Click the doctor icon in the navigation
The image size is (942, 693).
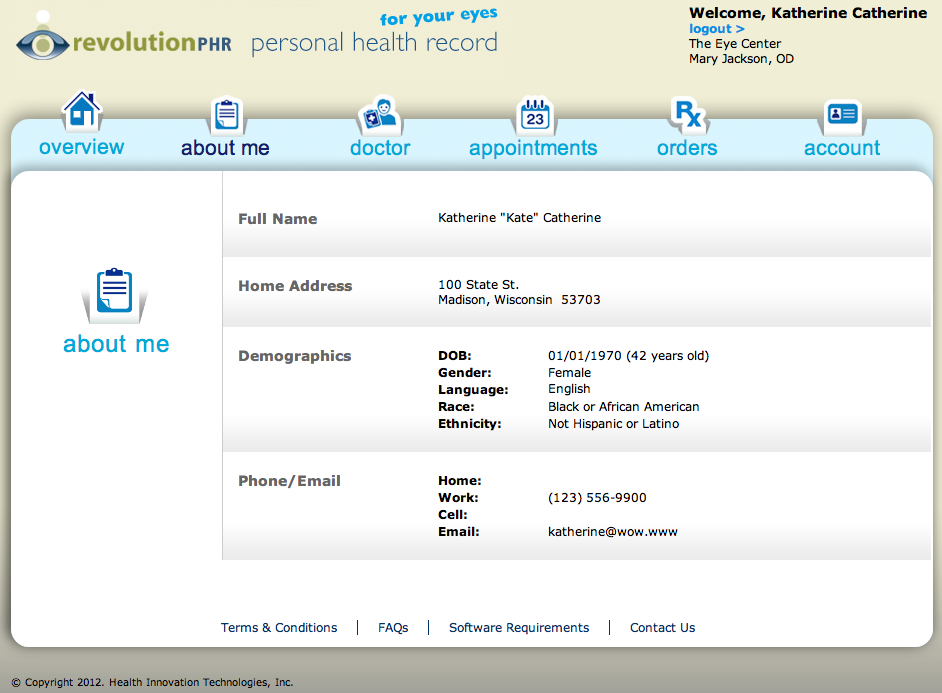[380, 115]
